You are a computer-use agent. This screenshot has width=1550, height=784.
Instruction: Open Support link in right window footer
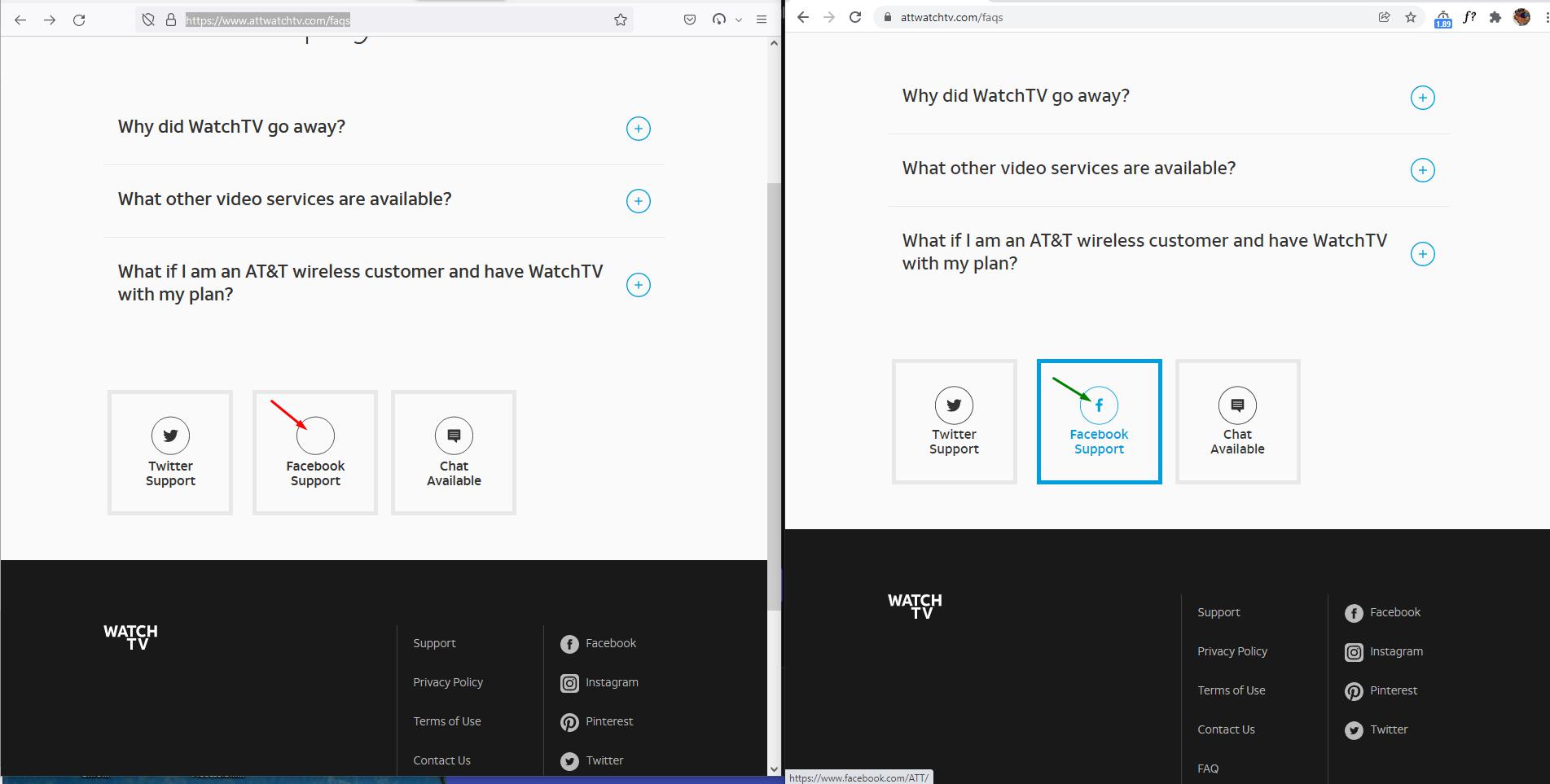tap(1218, 612)
